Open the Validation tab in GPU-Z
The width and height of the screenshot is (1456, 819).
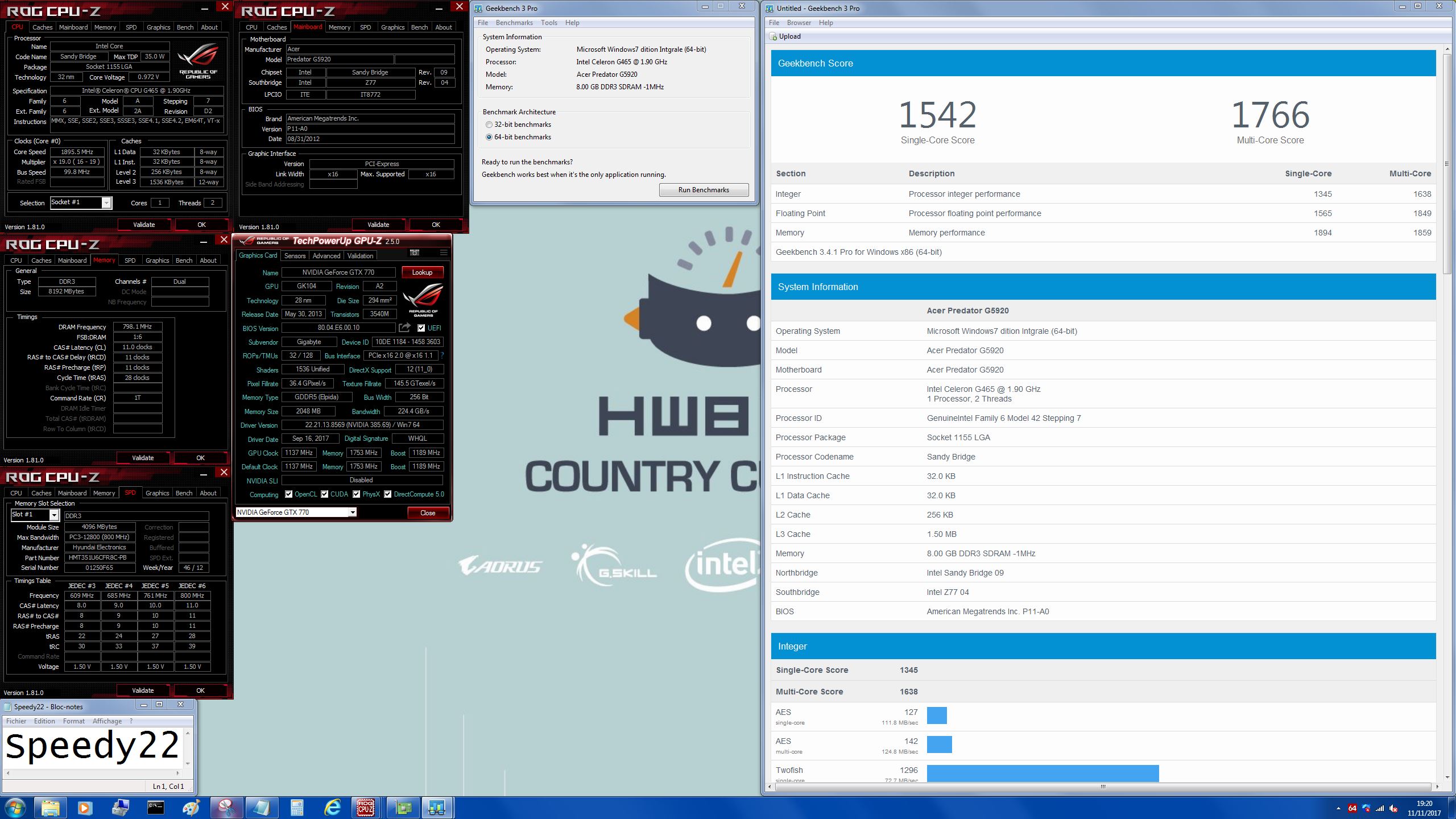click(x=361, y=256)
